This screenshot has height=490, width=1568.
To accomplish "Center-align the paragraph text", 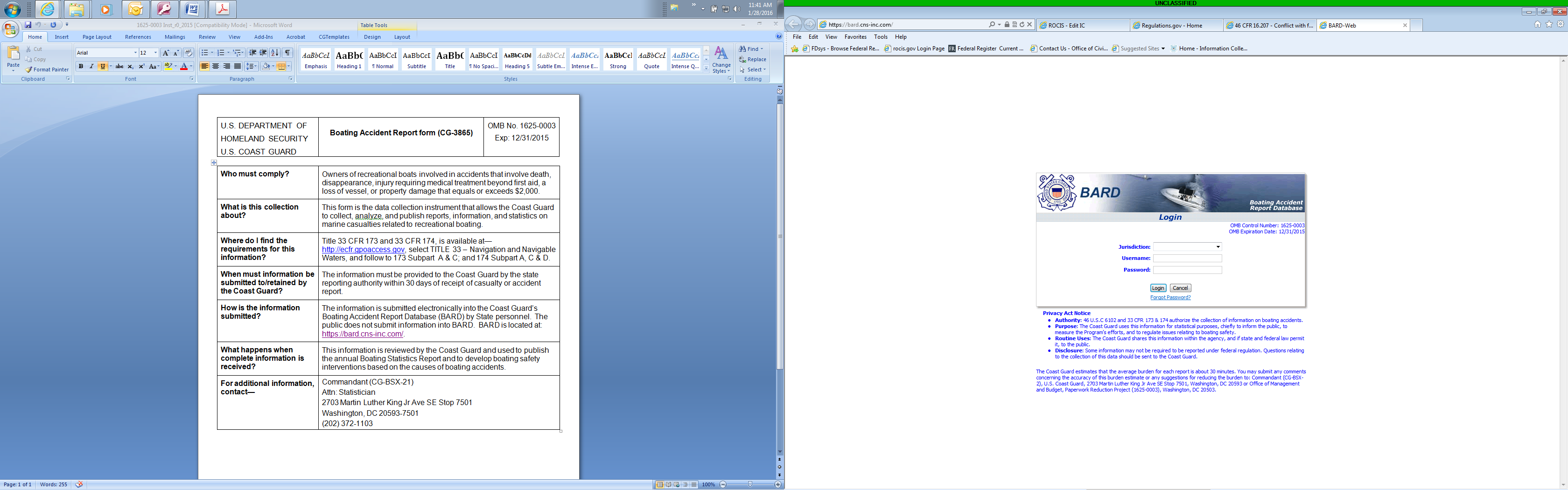I will click(x=216, y=66).
